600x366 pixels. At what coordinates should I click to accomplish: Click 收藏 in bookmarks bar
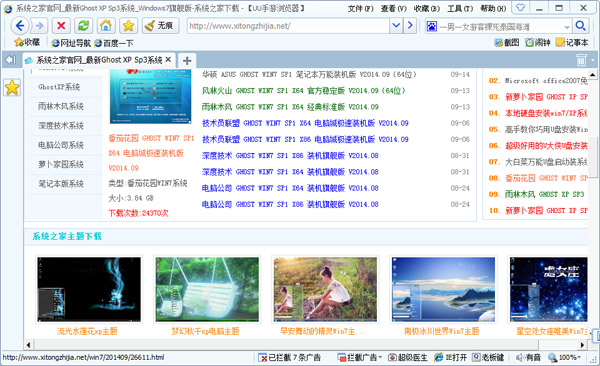coord(27,42)
